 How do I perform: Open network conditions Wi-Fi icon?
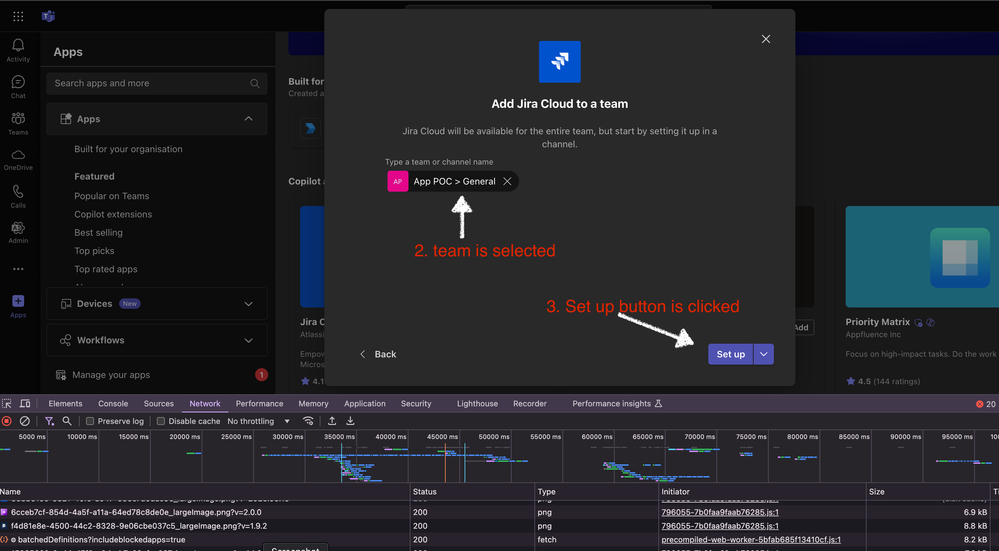(308, 421)
